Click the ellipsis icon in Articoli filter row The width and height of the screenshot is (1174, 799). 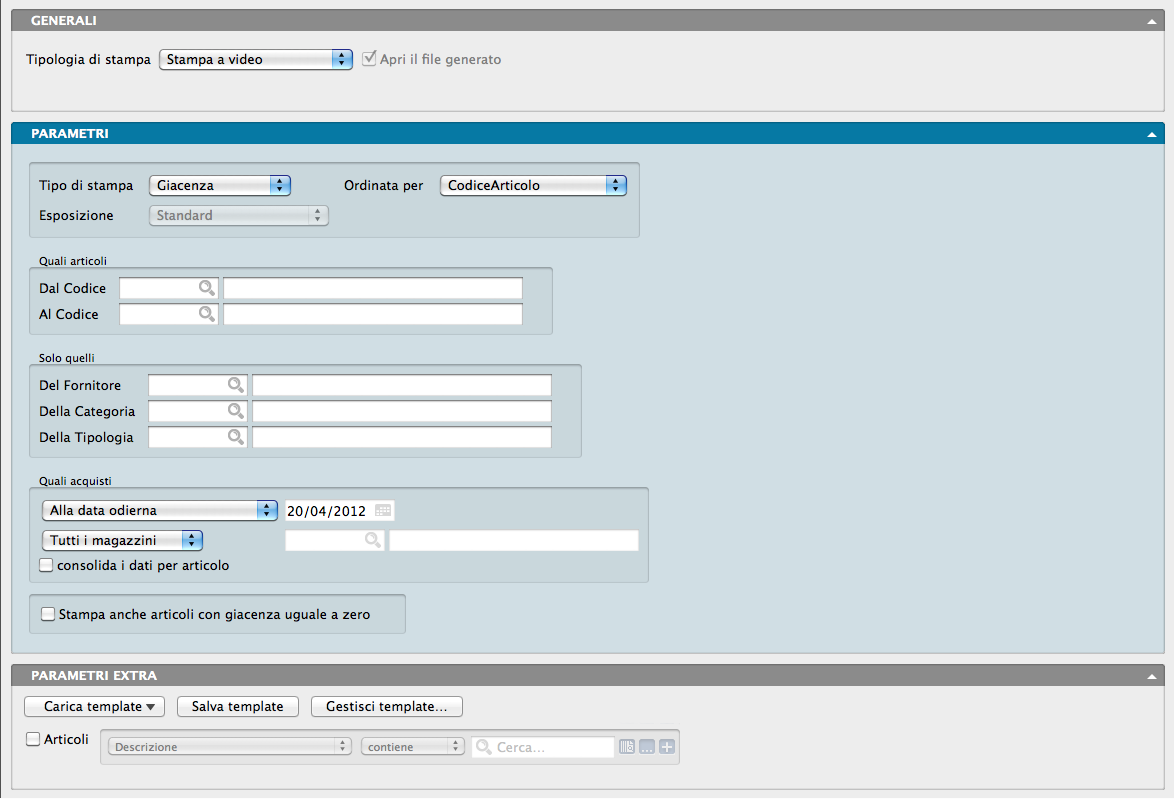[647, 747]
